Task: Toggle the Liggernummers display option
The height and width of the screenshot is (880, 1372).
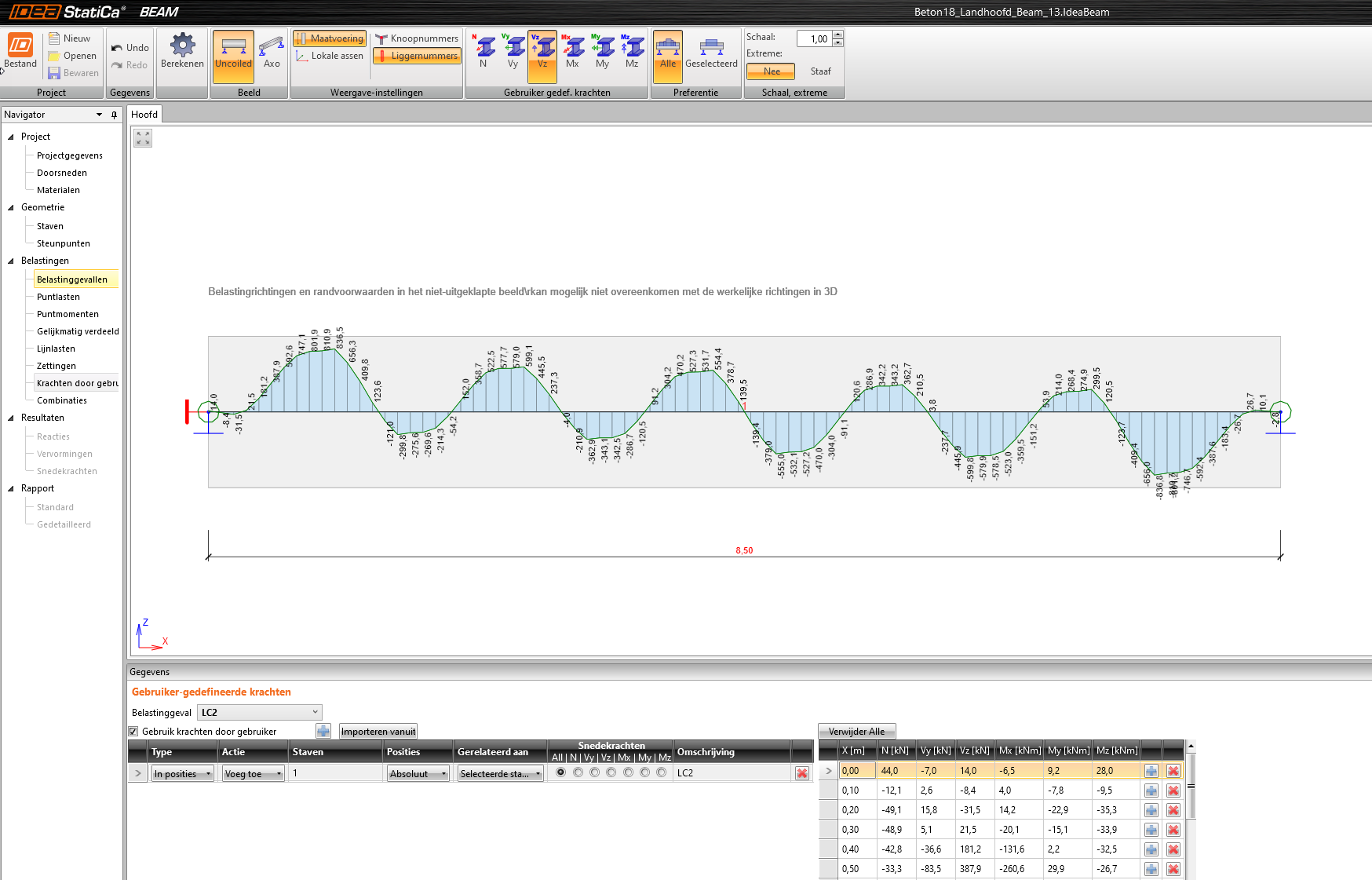Action: coord(417,56)
